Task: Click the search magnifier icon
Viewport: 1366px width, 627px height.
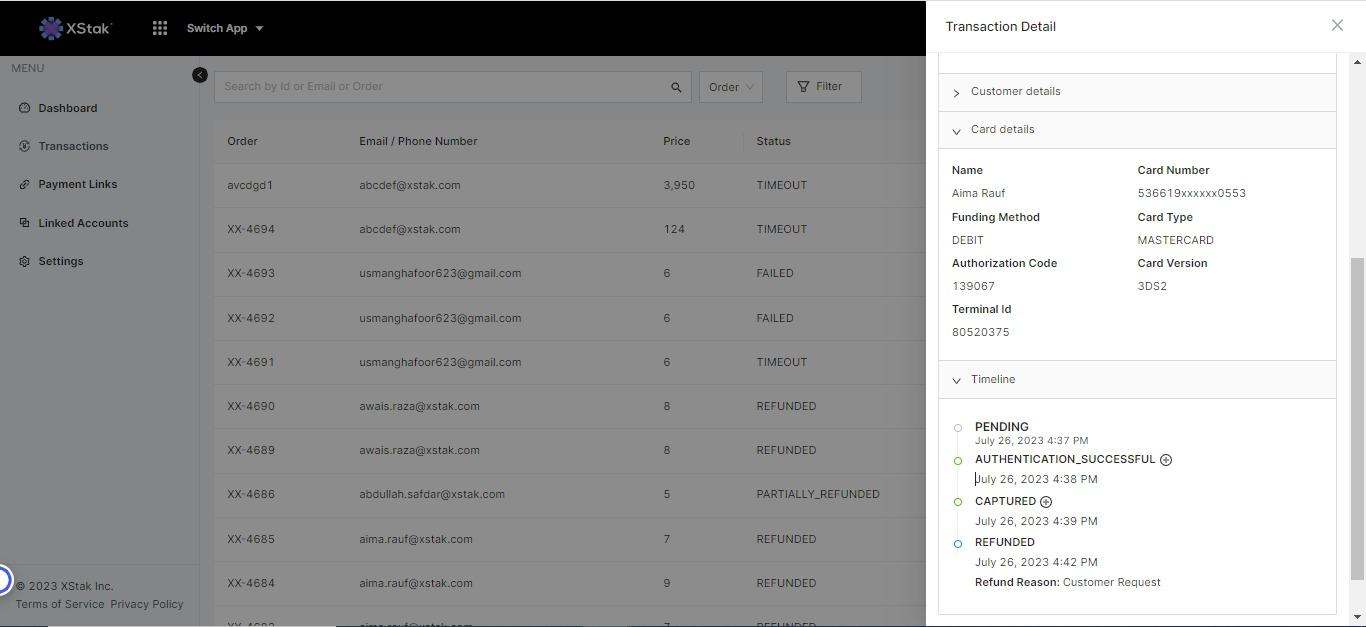Action: [676, 87]
